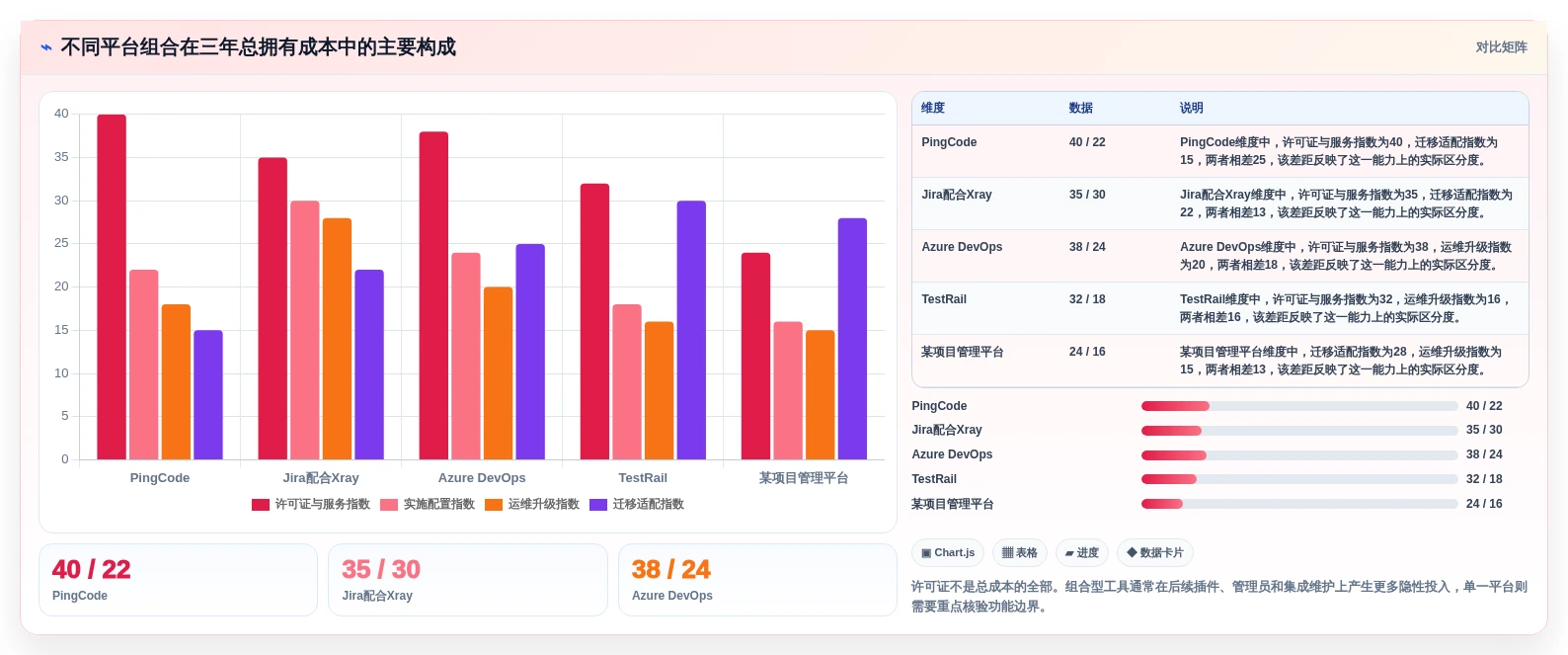Click the TestRail progress bar
The width and height of the screenshot is (1568, 655).
point(1299,479)
